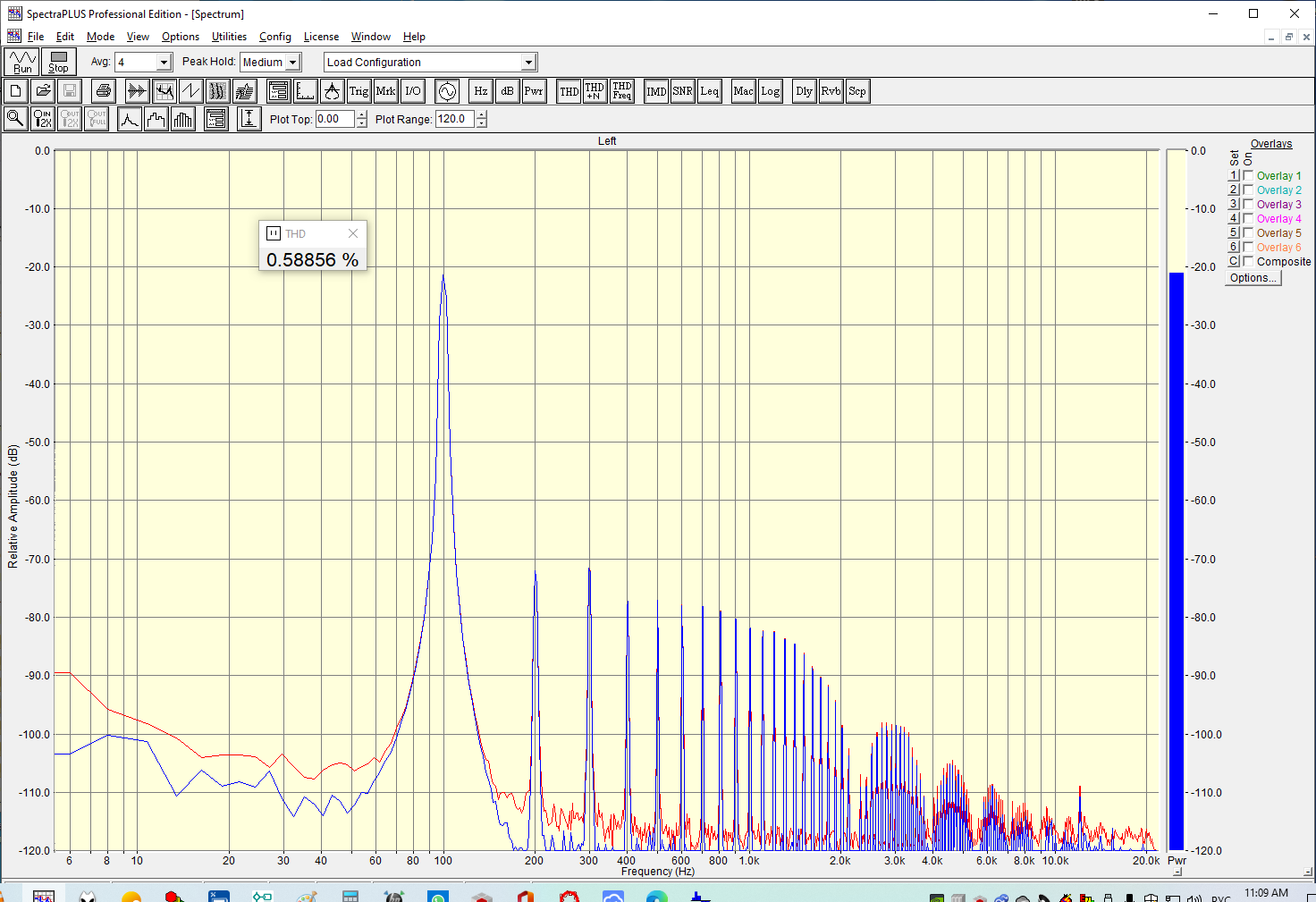This screenshot has height=902, width=1316.
Task: Select the magnifier zoom tool
Action: pyautogui.click(x=16, y=119)
